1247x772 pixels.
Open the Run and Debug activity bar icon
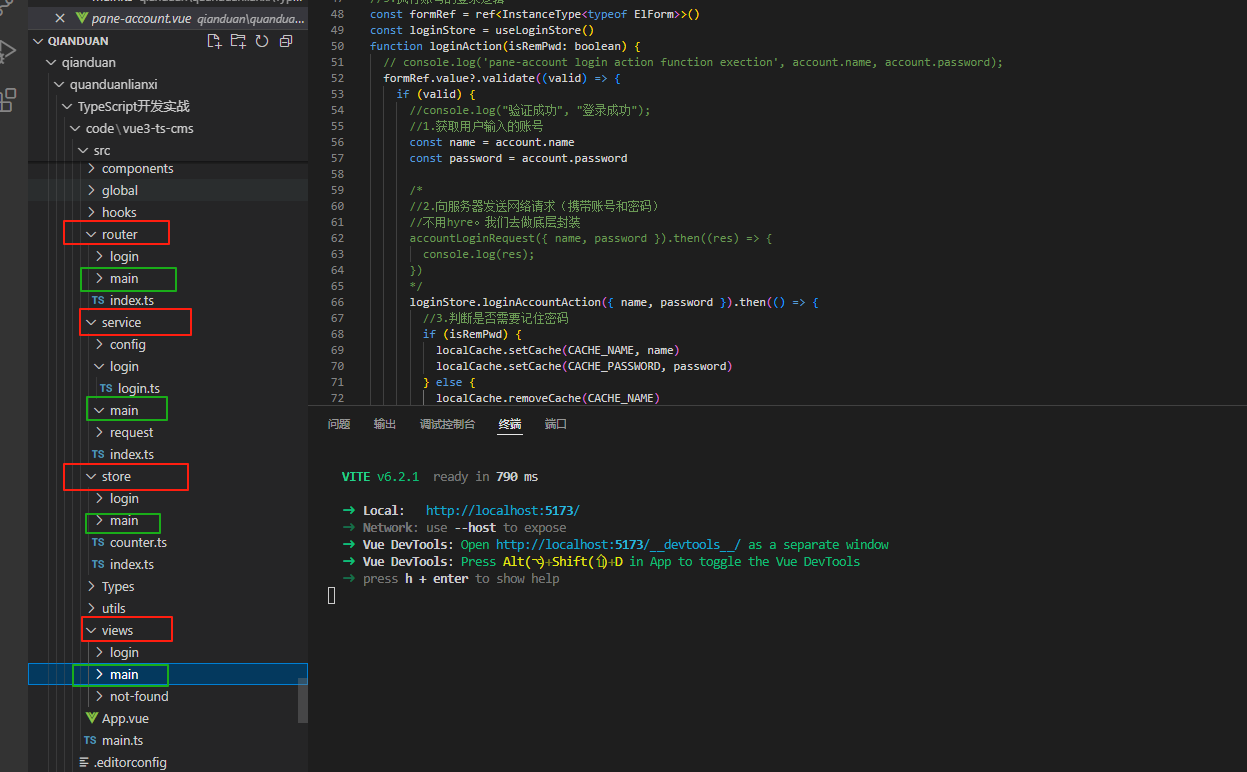[x=8, y=50]
